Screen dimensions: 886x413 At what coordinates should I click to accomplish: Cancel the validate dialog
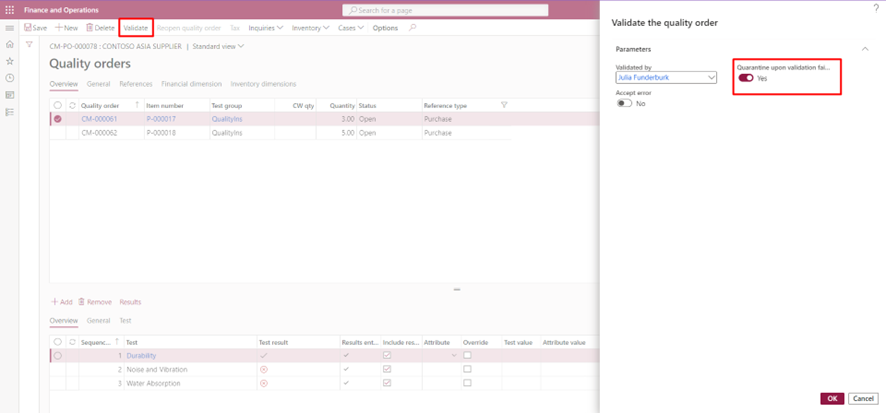coord(863,398)
